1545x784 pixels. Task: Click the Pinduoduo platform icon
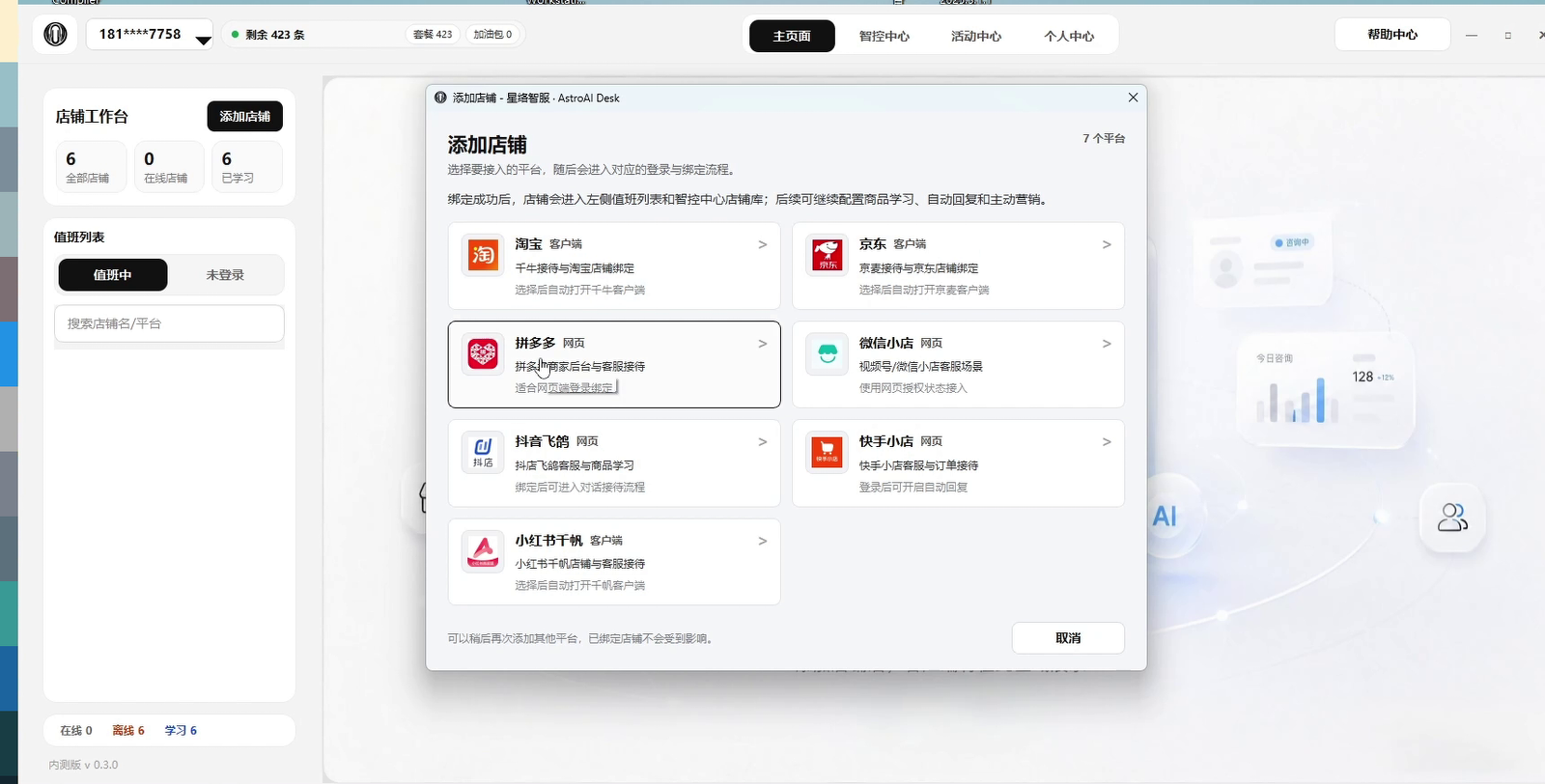point(483,353)
